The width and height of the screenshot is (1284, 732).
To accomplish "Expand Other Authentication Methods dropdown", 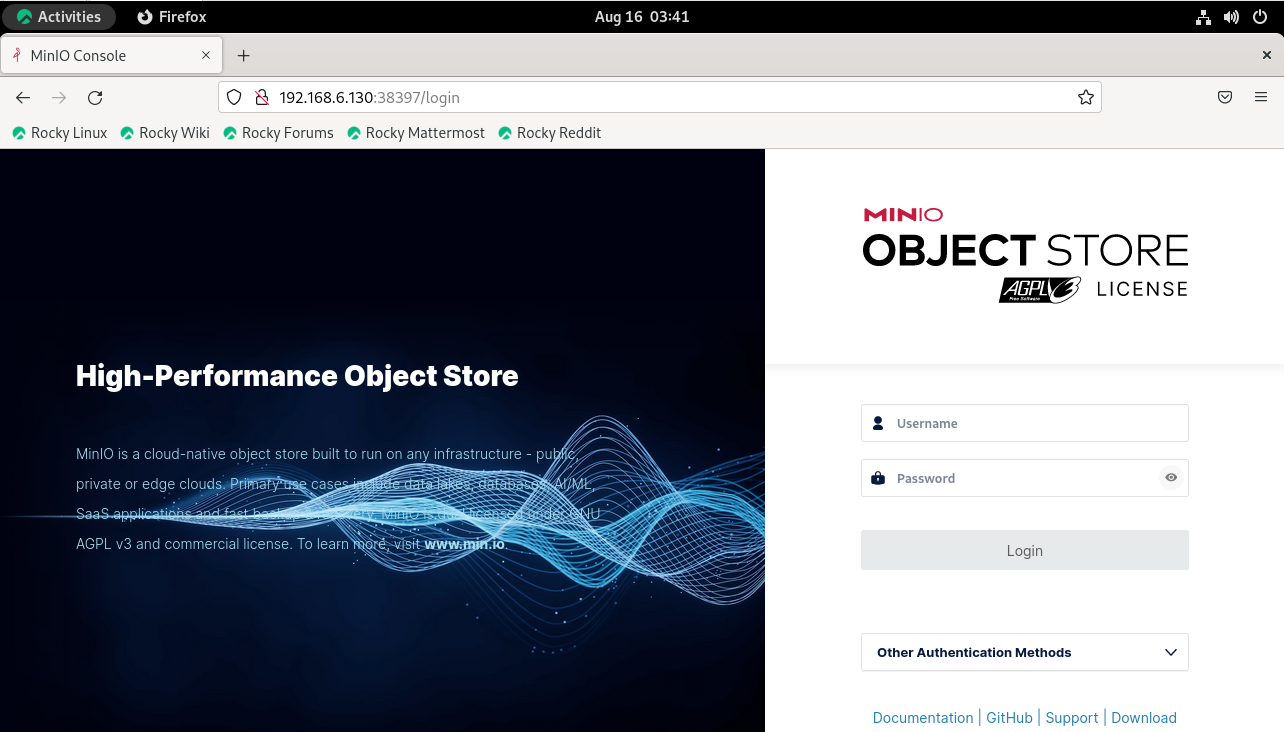I will pos(1024,652).
